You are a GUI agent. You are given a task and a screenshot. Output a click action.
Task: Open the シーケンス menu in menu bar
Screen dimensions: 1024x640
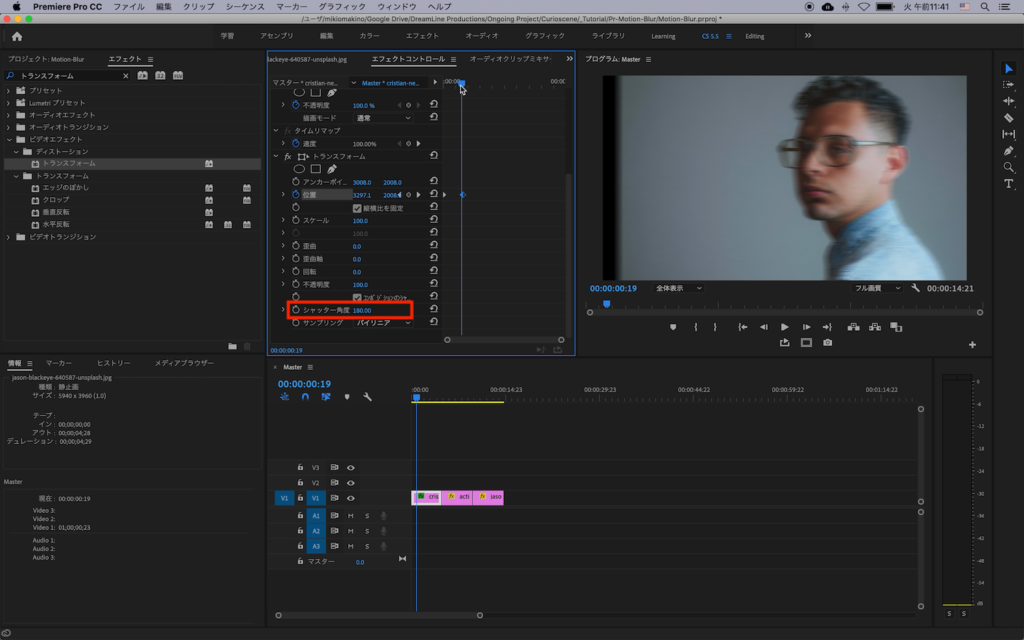244,6
